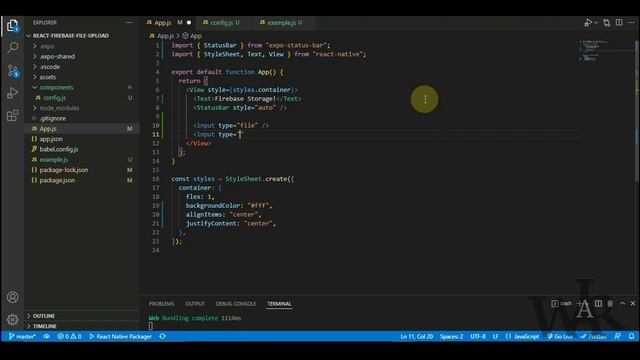Click the editor vertical scrollbar
This screenshot has height=360, width=640.
pos(637,110)
